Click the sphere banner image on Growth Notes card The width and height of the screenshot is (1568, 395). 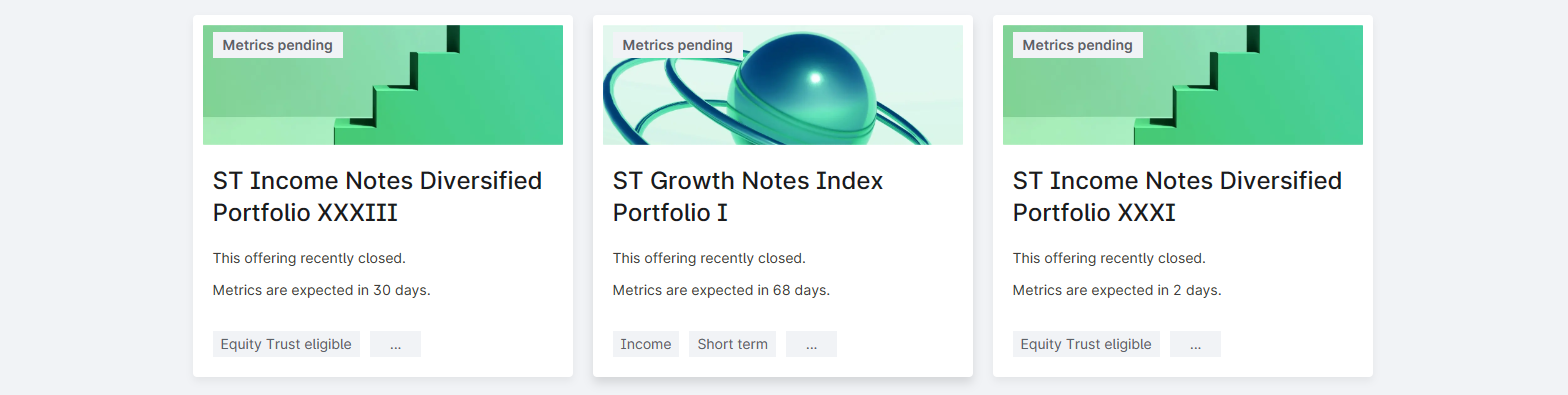783,85
